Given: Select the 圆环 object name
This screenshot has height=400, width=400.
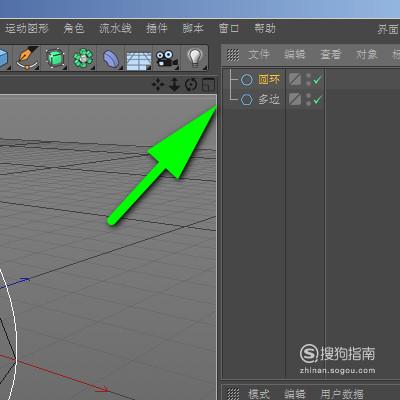Looking at the screenshot, I should coord(269,80).
